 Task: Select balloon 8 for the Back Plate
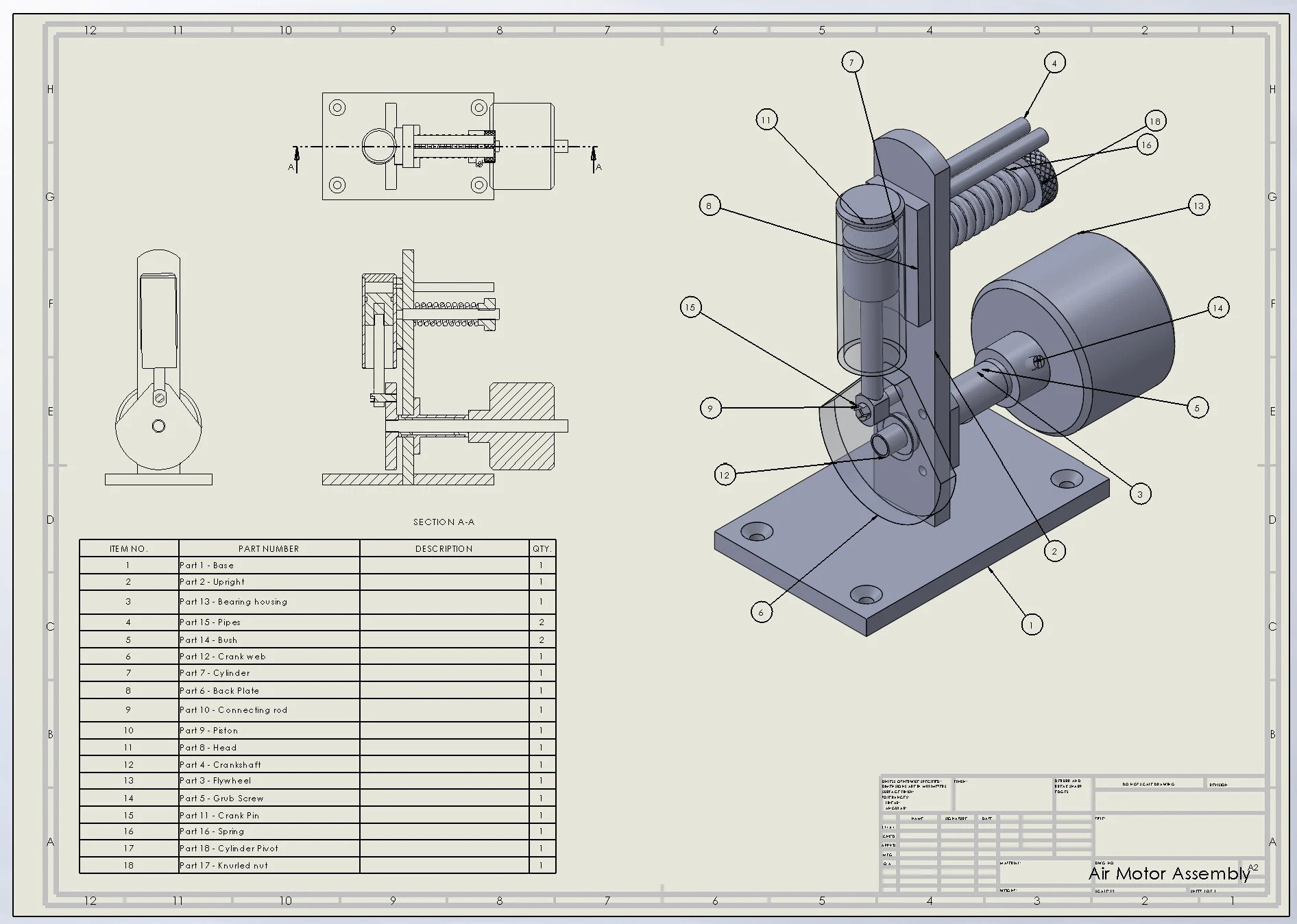710,205
